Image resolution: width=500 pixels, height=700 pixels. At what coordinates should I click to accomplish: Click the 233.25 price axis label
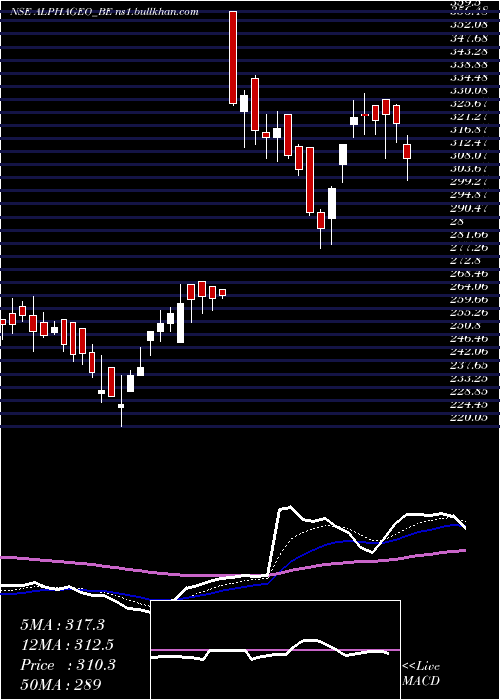click(x=468, y=379)
